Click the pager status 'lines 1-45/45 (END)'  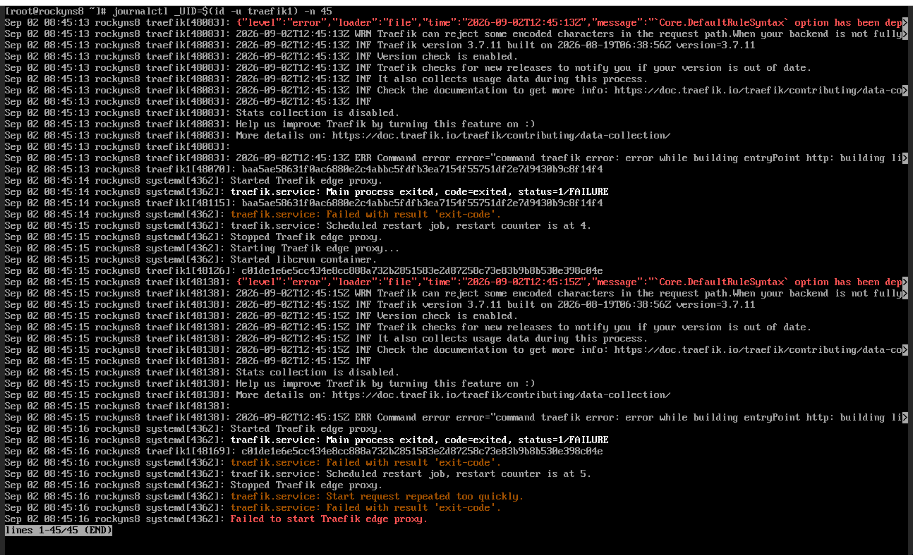pos(58,530)
